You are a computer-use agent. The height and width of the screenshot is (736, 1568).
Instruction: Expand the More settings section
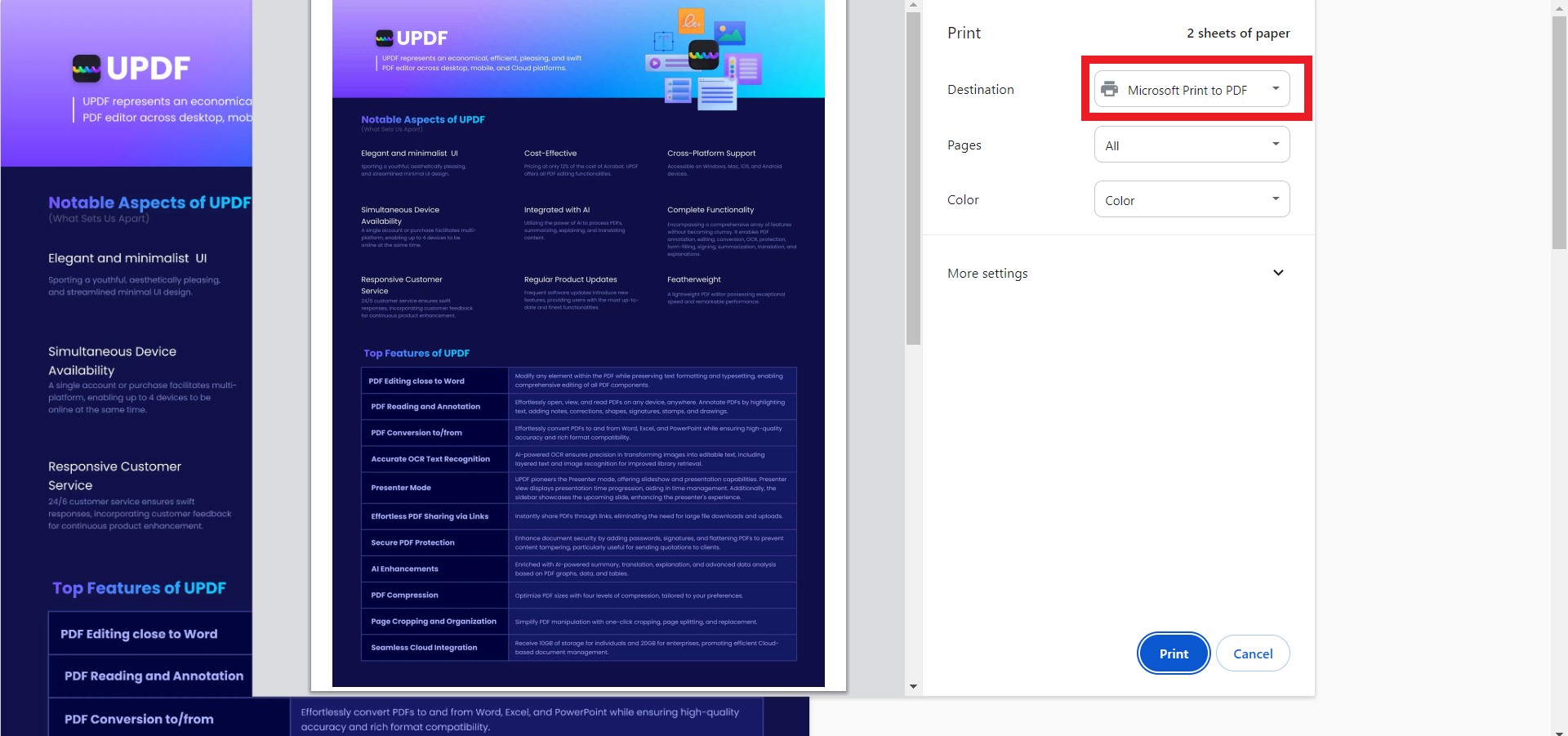[x=987, y=273]
